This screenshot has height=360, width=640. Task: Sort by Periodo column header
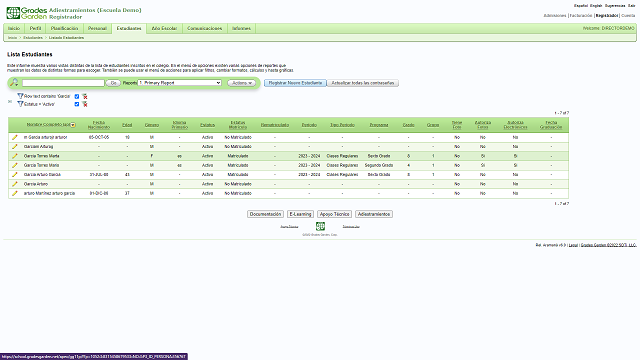coord(309,125)
